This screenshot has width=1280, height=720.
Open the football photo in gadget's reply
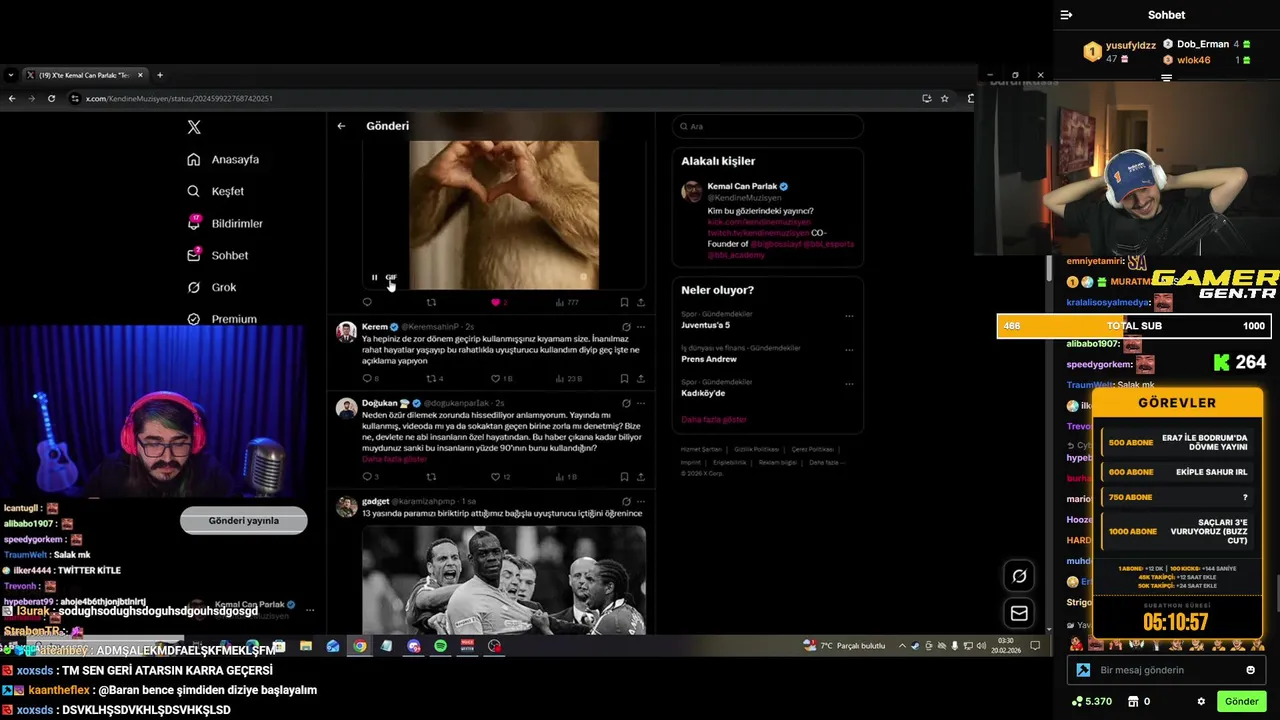(504, 580)
